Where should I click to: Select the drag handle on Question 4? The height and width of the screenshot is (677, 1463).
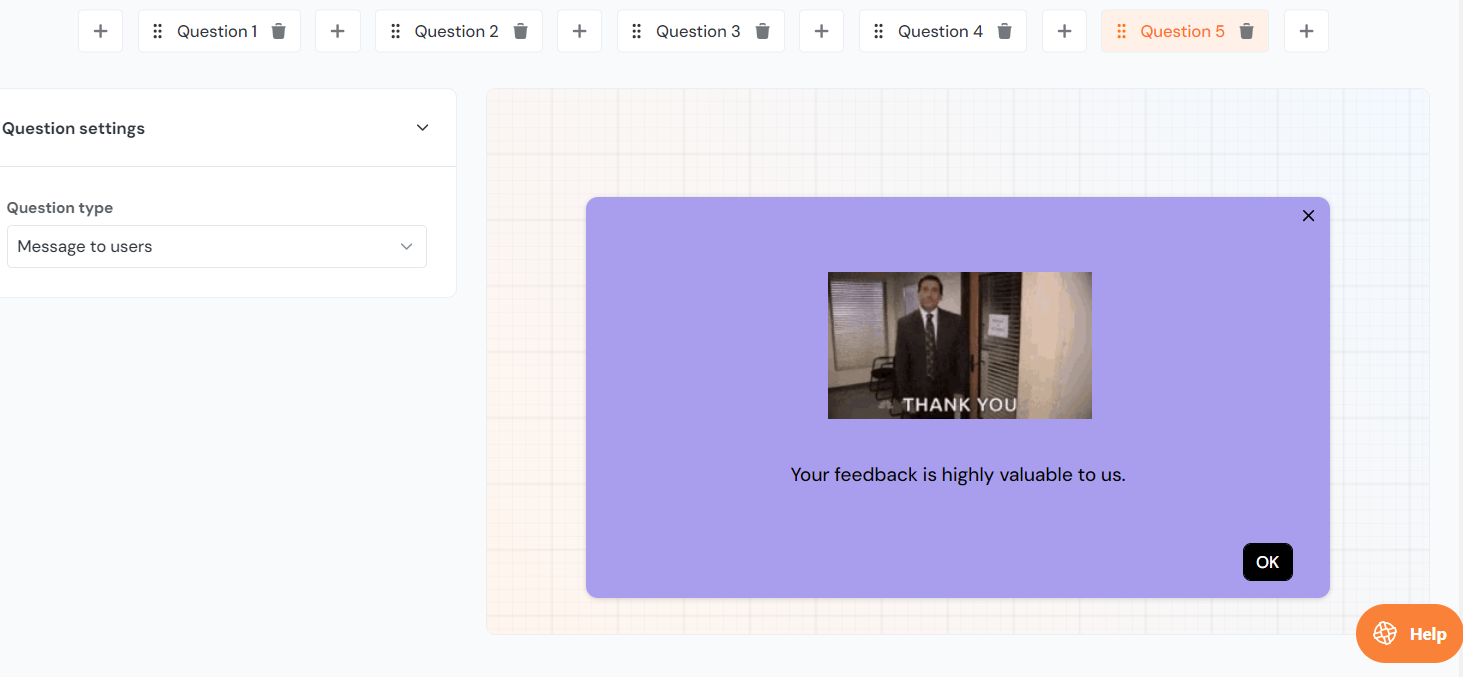point(879,31)
